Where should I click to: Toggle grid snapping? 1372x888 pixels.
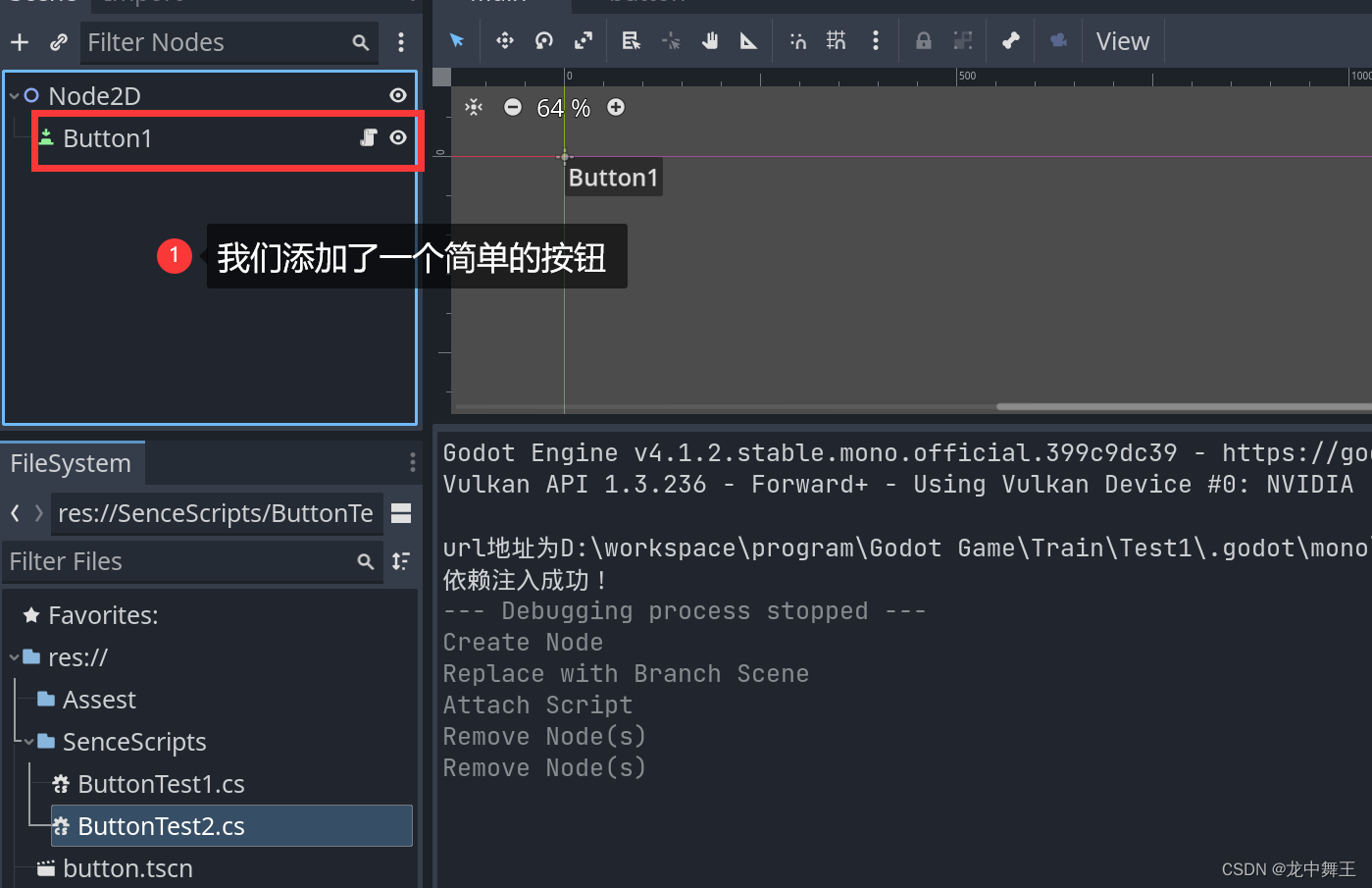pyautogui.click(x=837, y=40)
